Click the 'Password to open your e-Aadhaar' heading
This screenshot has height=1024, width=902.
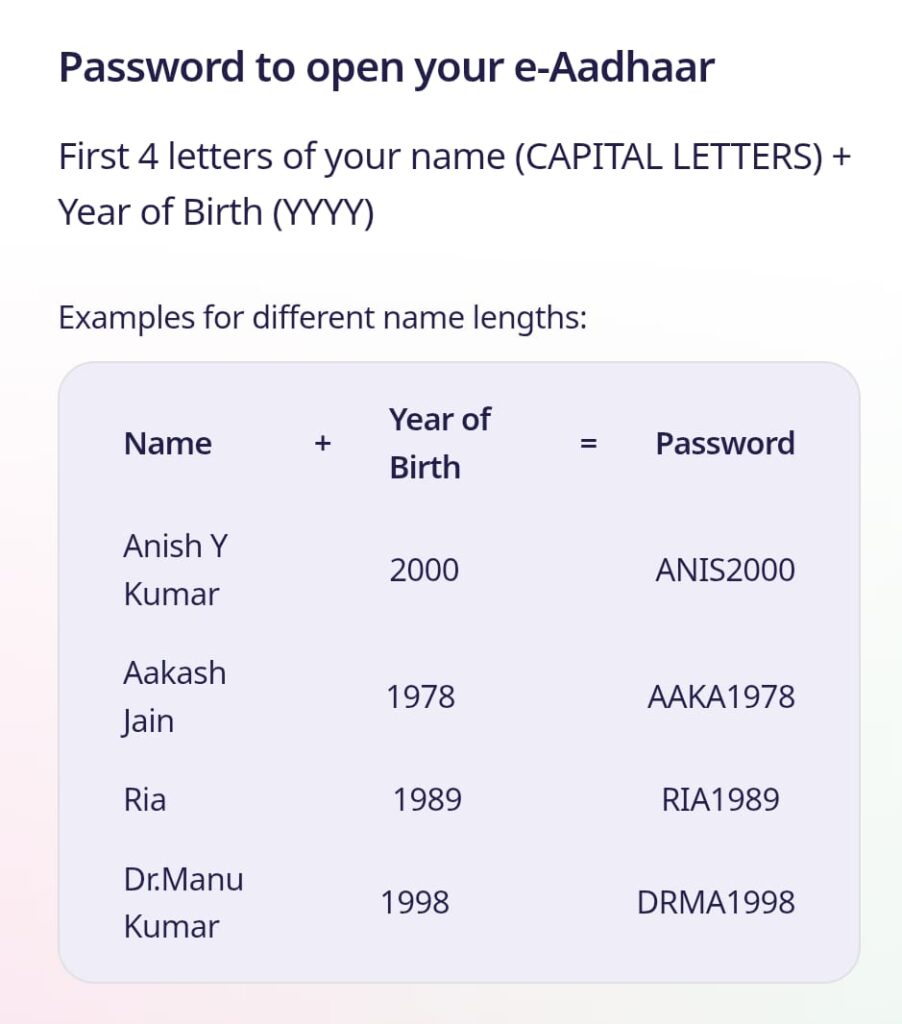(386, 68)
